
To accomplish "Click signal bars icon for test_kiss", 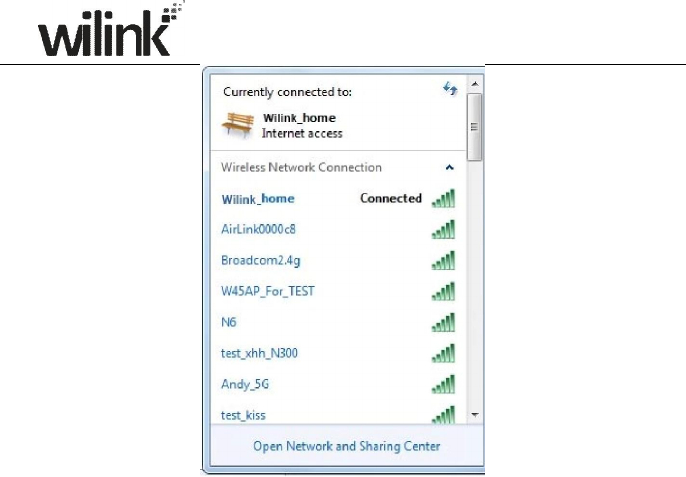I will coord(443,415).
